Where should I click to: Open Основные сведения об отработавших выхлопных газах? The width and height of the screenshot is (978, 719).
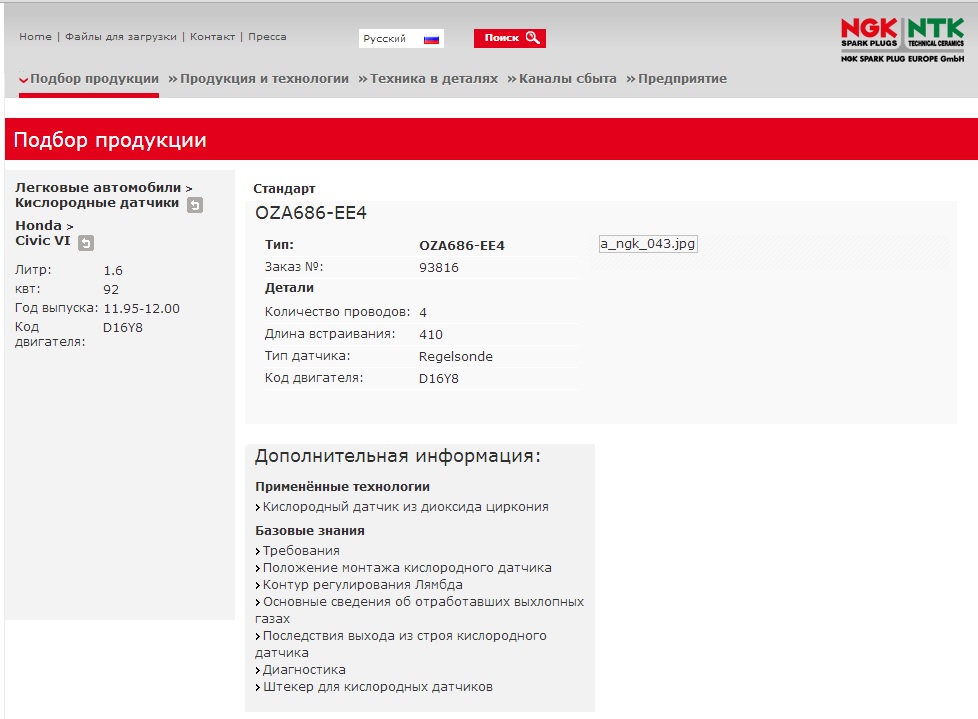(419, 610)
